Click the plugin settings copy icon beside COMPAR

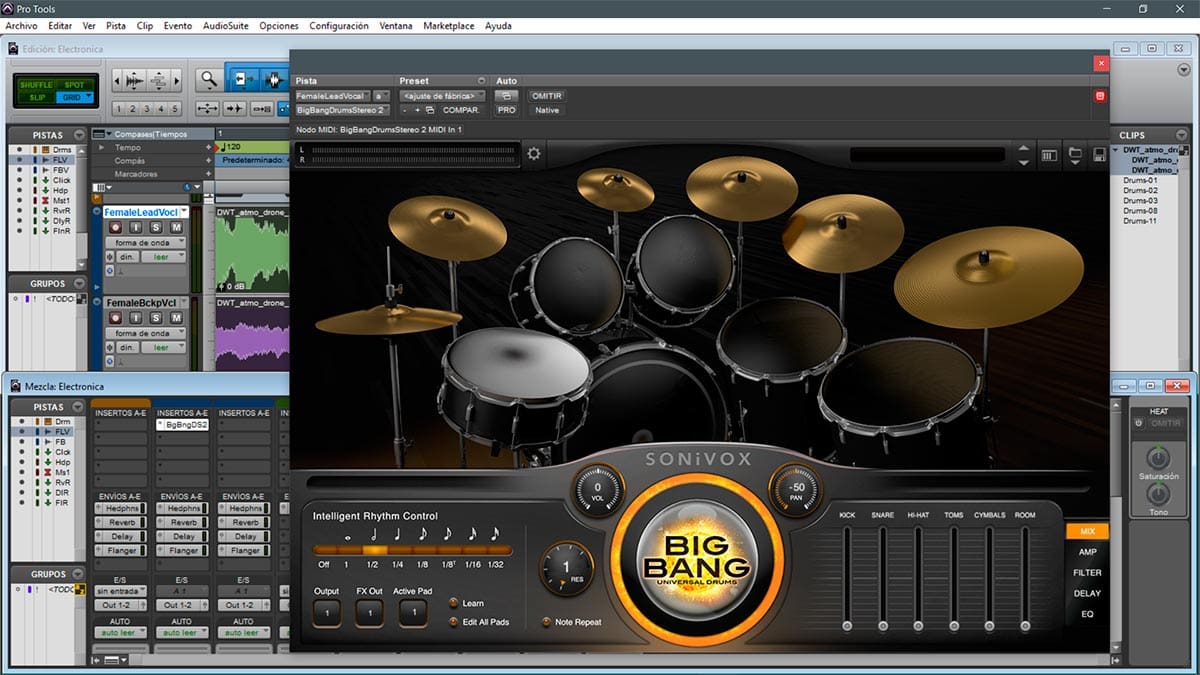coord(430,110)
